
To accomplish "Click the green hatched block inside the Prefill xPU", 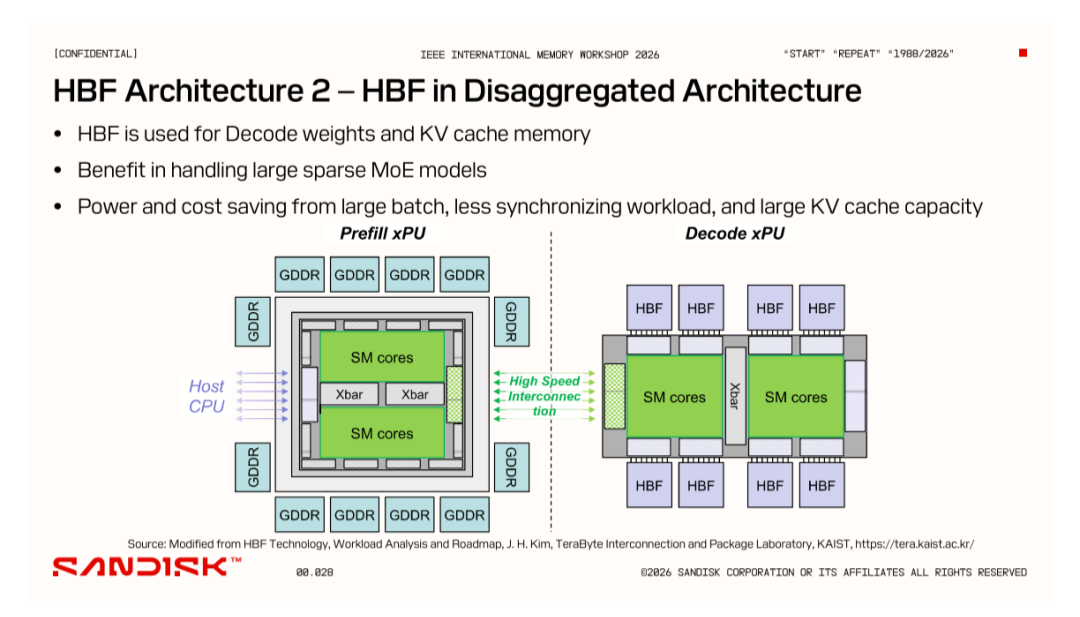I will 455,395.
